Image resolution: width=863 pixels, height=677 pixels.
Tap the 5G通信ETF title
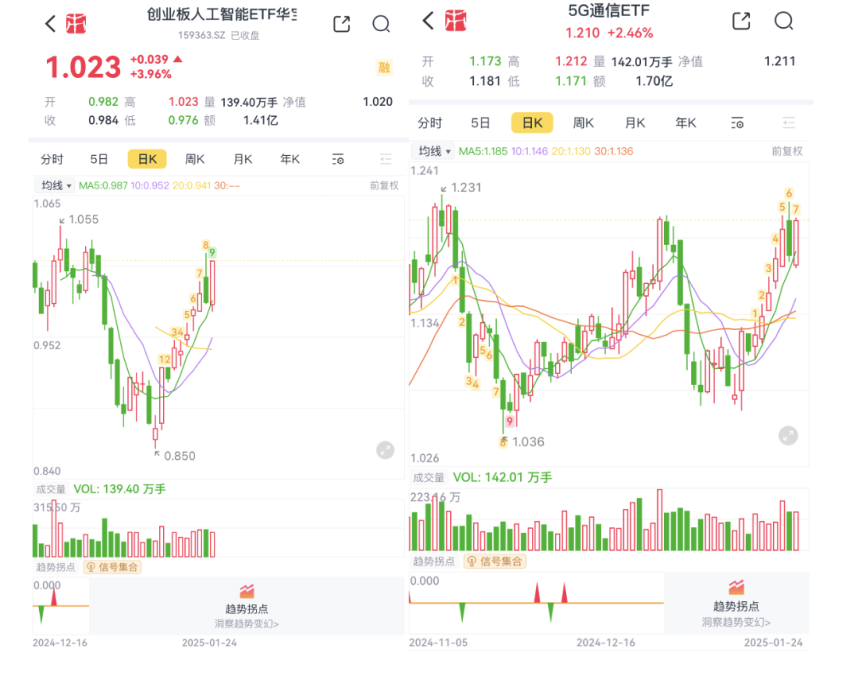pos(609,10)
